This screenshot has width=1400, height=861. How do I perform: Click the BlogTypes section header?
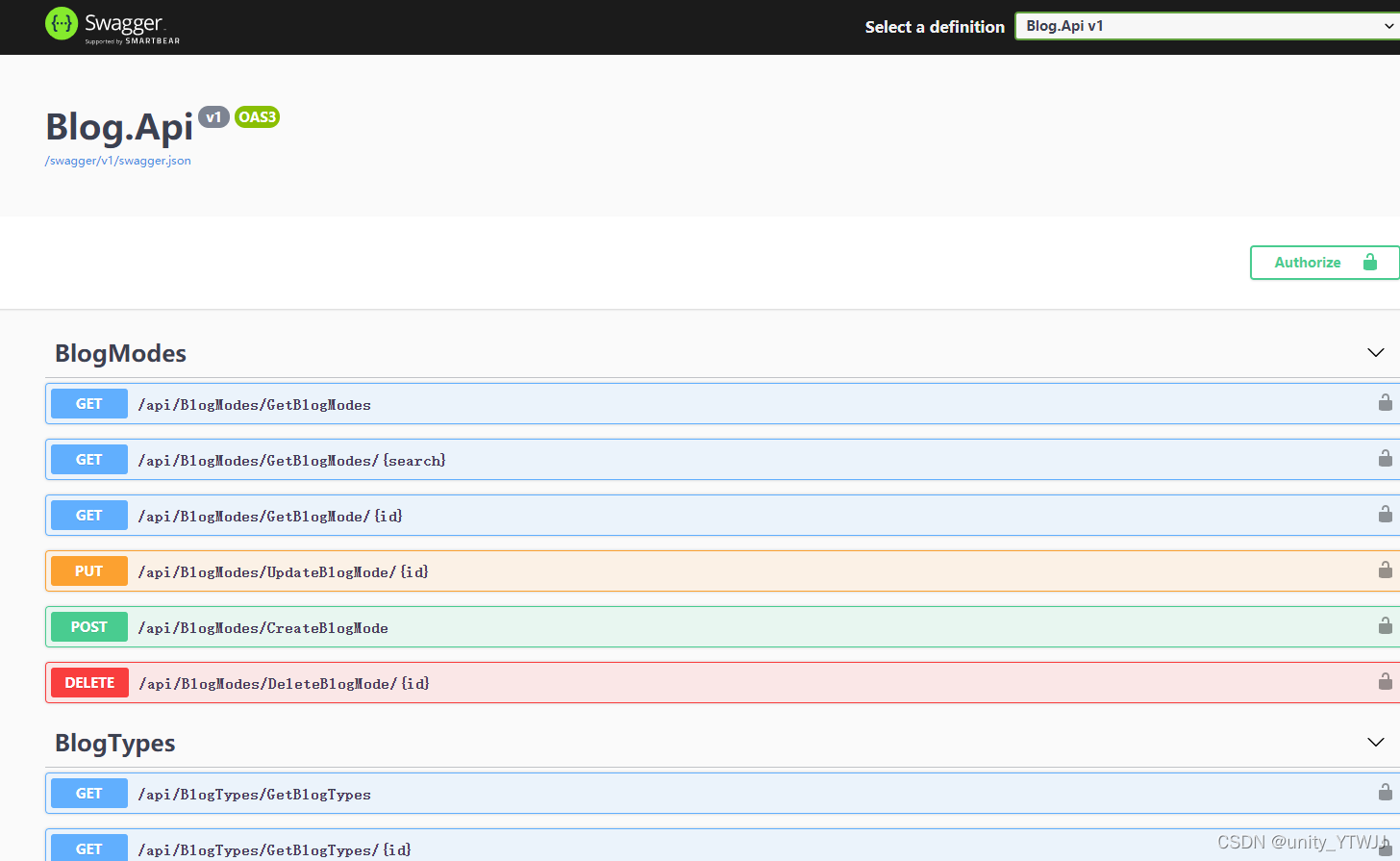[114, 743]
